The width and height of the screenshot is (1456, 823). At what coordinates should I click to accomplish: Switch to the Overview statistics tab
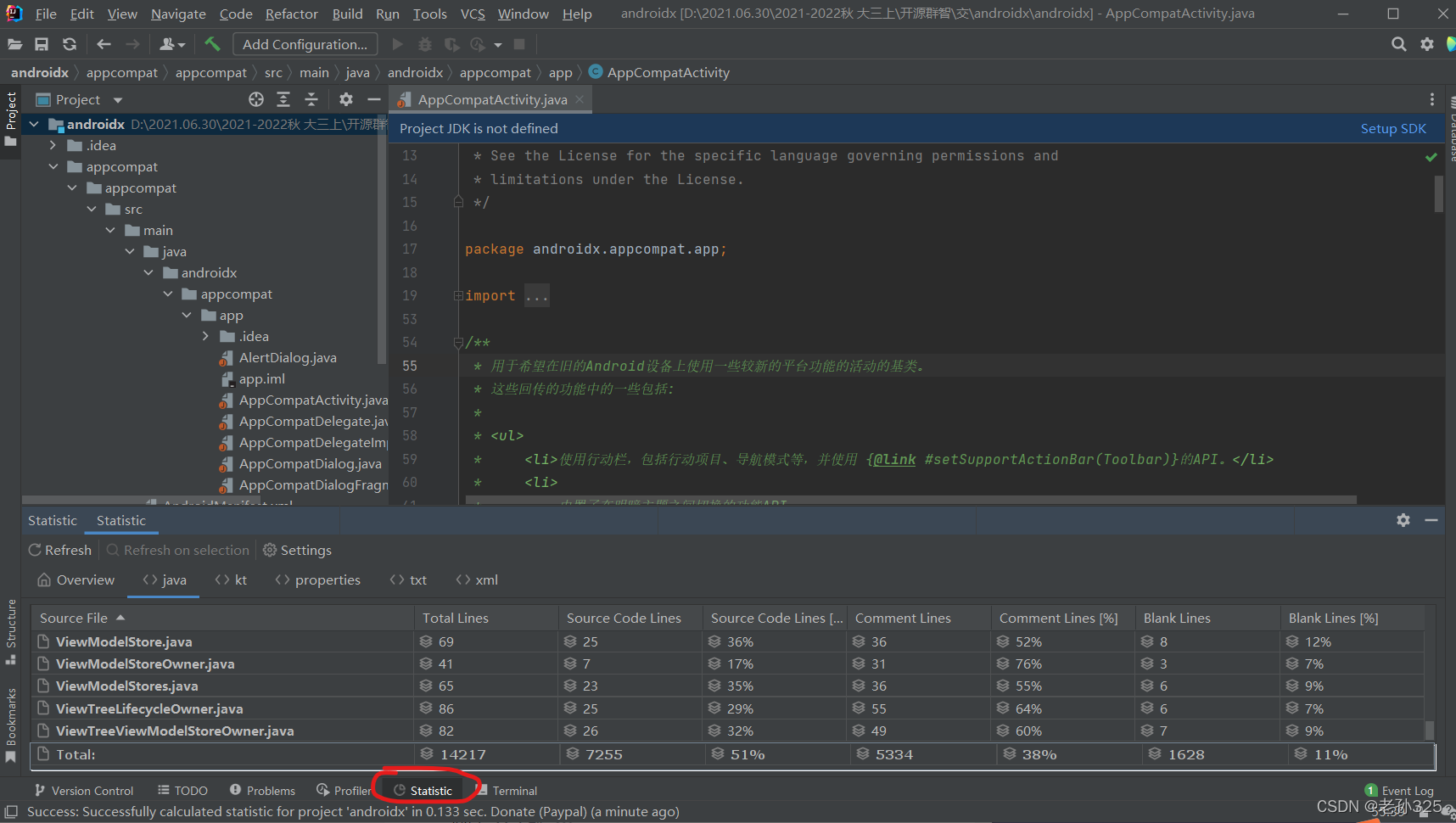point(76,580)
